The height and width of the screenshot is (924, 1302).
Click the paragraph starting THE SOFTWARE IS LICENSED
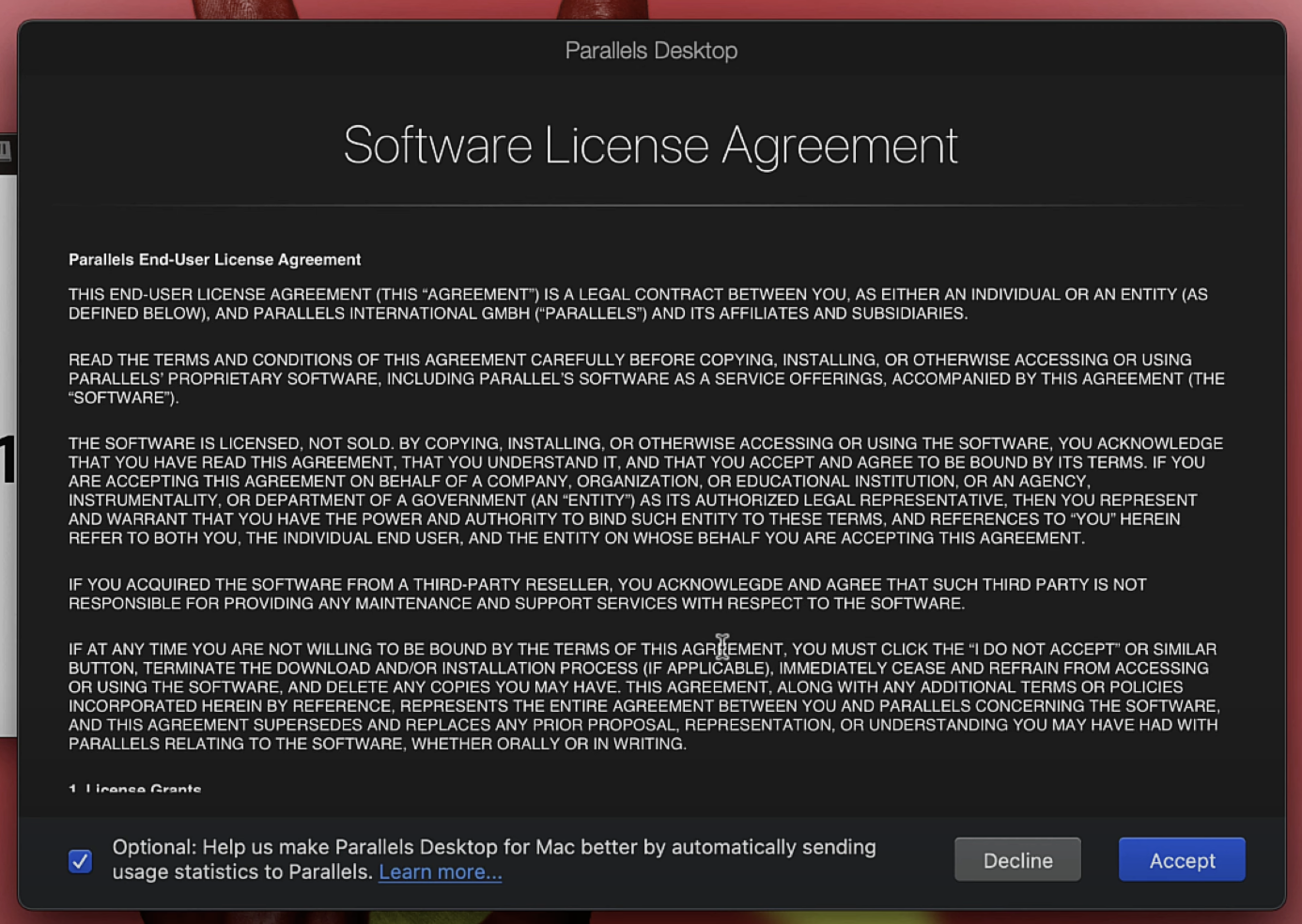pyautogui.click(x=645, y=490)
